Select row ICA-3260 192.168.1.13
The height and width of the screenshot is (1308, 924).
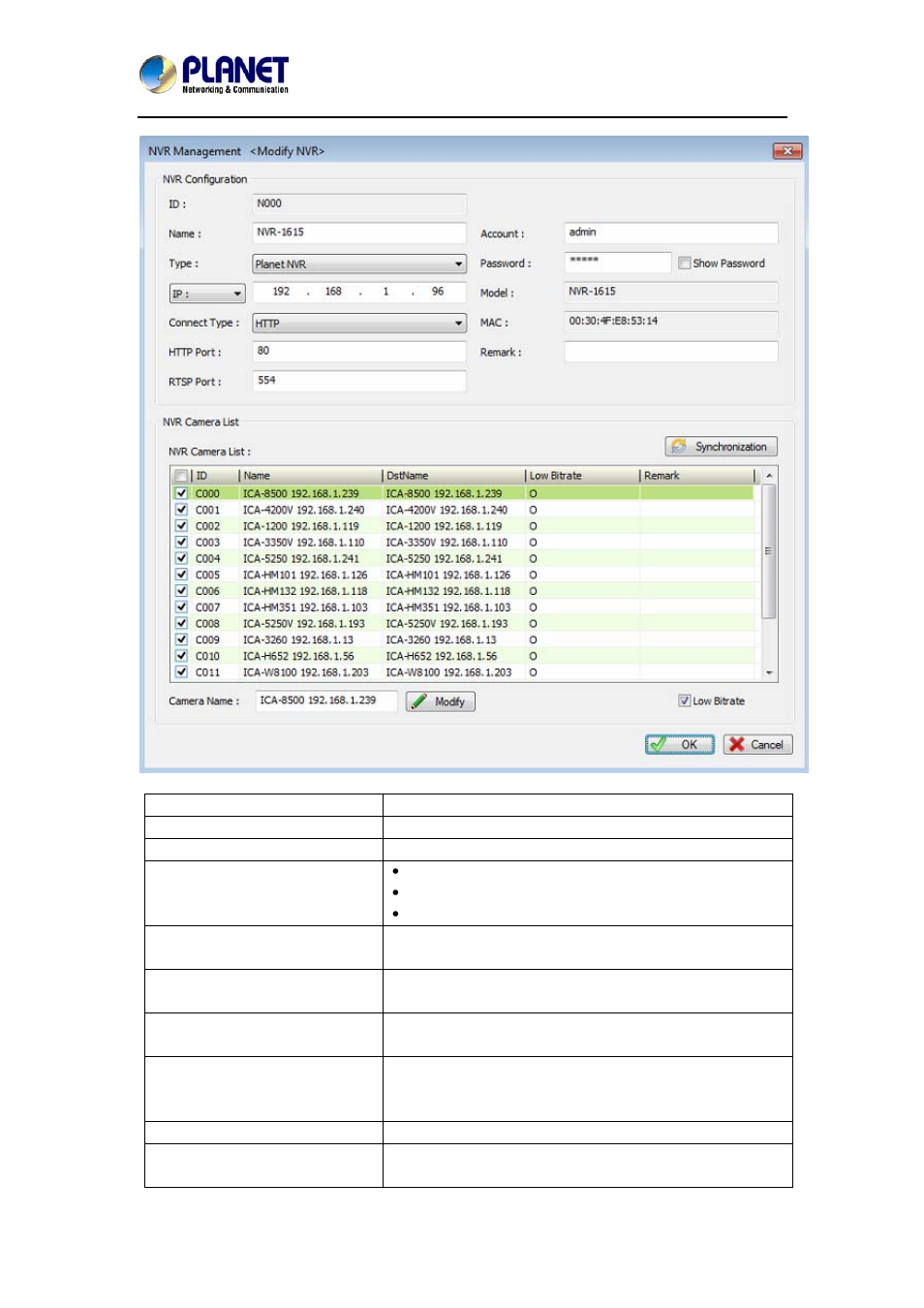coord(463,639)
